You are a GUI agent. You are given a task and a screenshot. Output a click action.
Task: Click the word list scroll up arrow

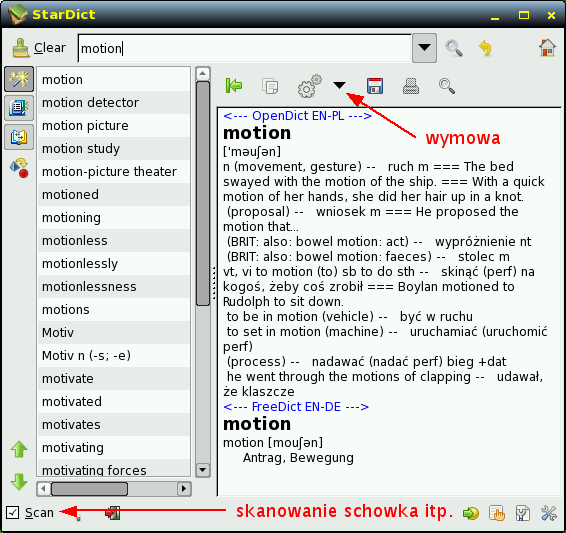click(203, 74)
